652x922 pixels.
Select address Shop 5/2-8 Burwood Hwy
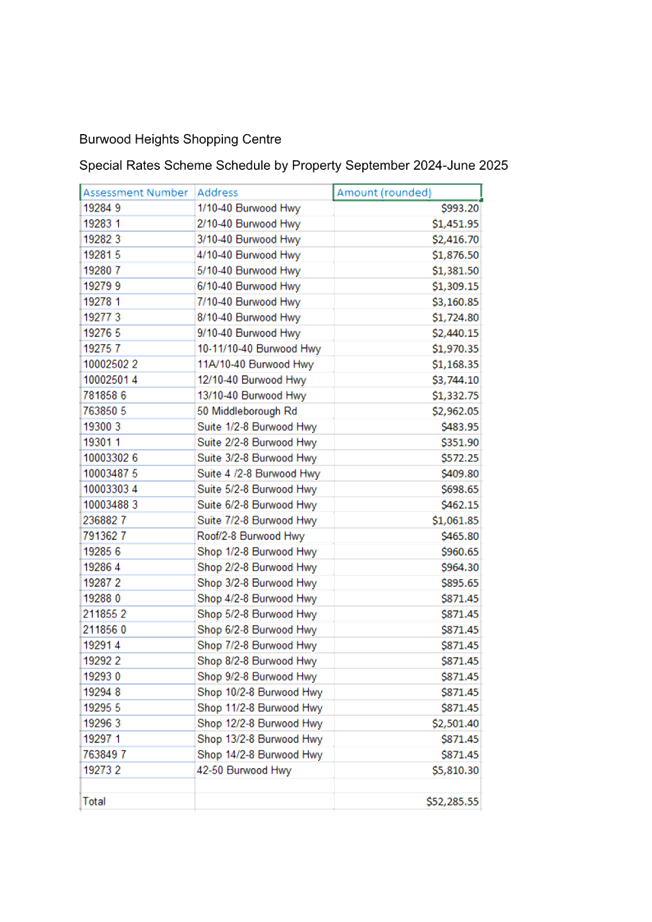(257, 614)
